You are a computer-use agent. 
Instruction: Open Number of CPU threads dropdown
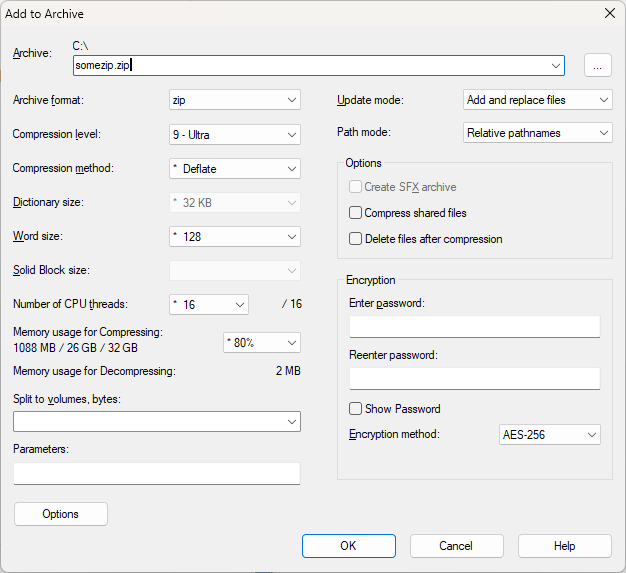[209, 304]
